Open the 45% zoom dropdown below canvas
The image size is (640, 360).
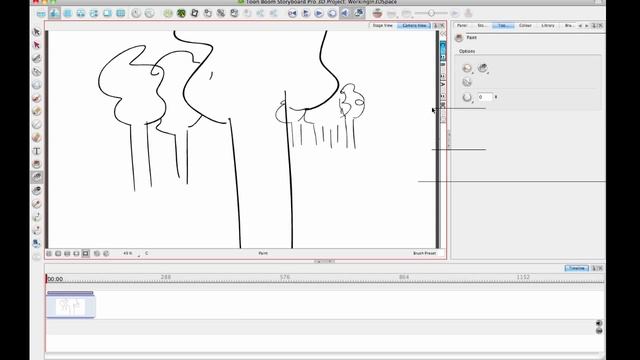[x=131, y=253]
